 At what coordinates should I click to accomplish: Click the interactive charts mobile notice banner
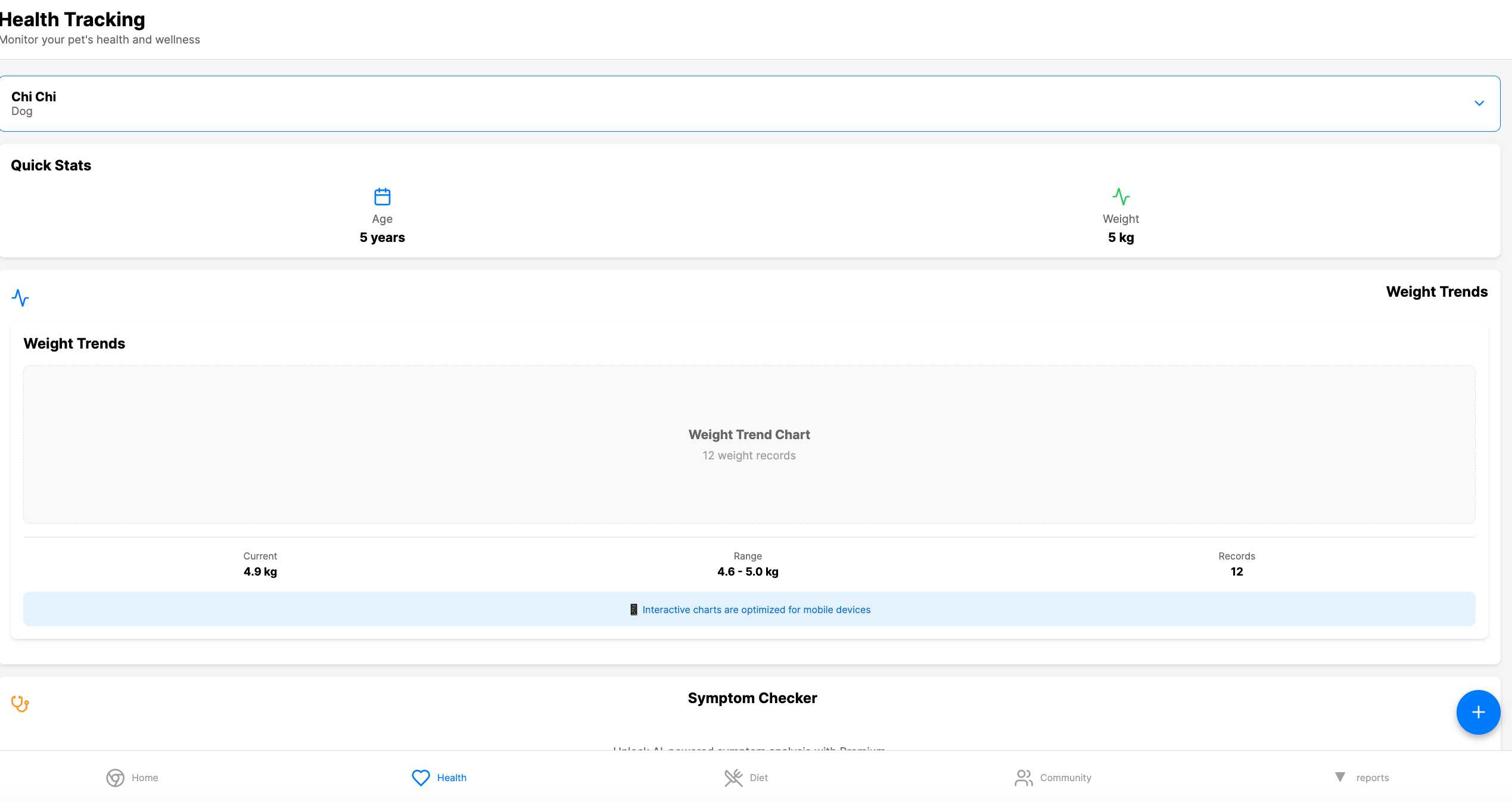pos(749,610)
